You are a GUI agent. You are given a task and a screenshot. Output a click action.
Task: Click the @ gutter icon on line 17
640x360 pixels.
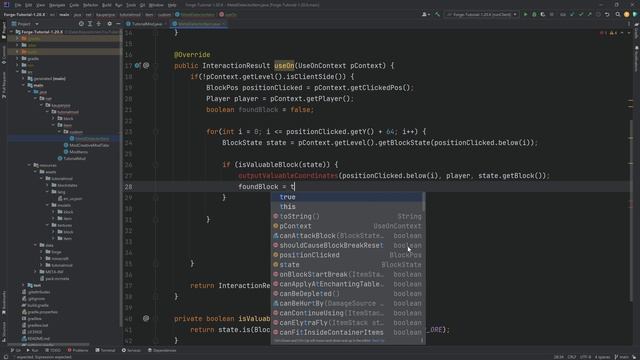(146, 65)
